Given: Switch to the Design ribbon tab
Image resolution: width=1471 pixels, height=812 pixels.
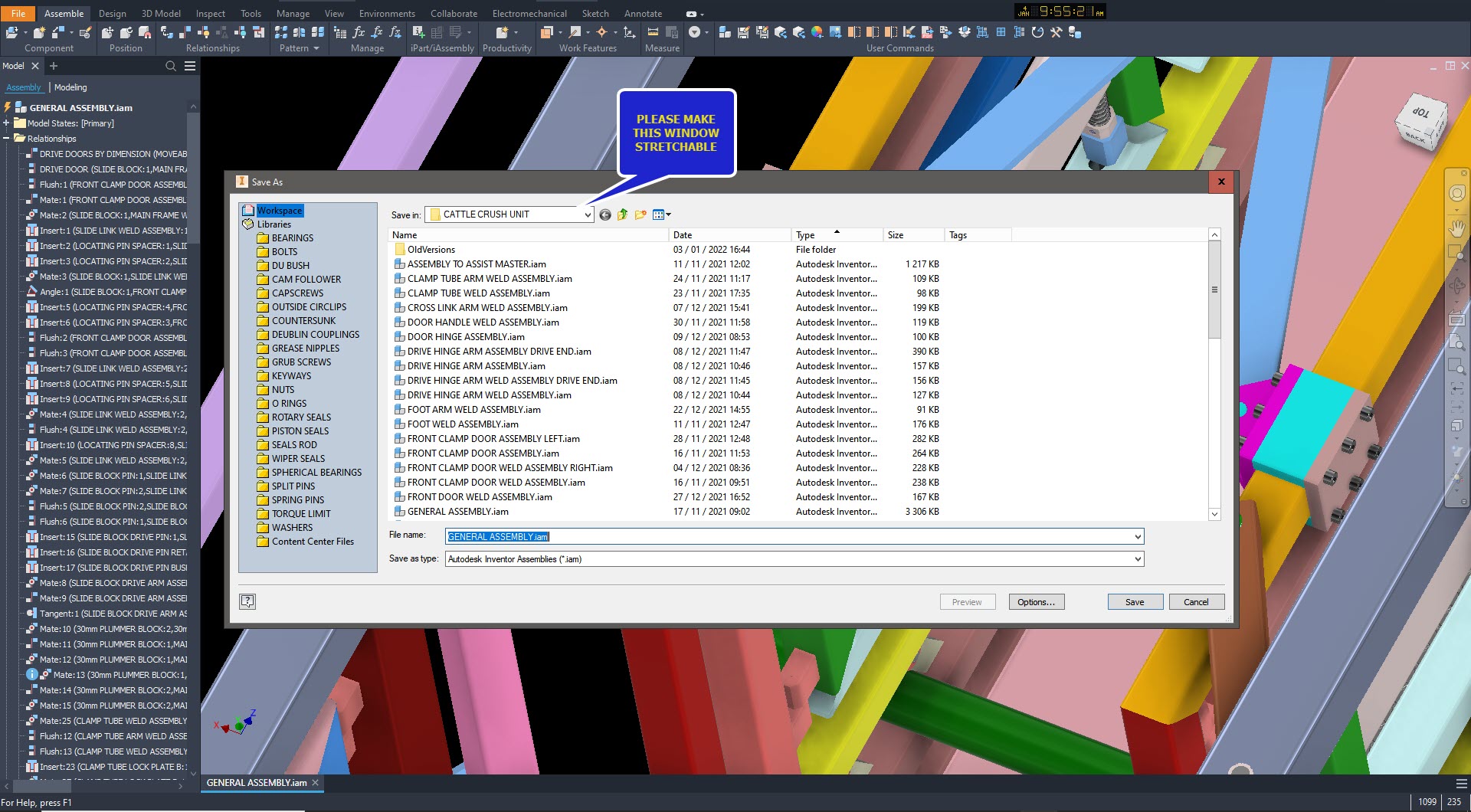Looking at the screenshot, I should [112, 13].
